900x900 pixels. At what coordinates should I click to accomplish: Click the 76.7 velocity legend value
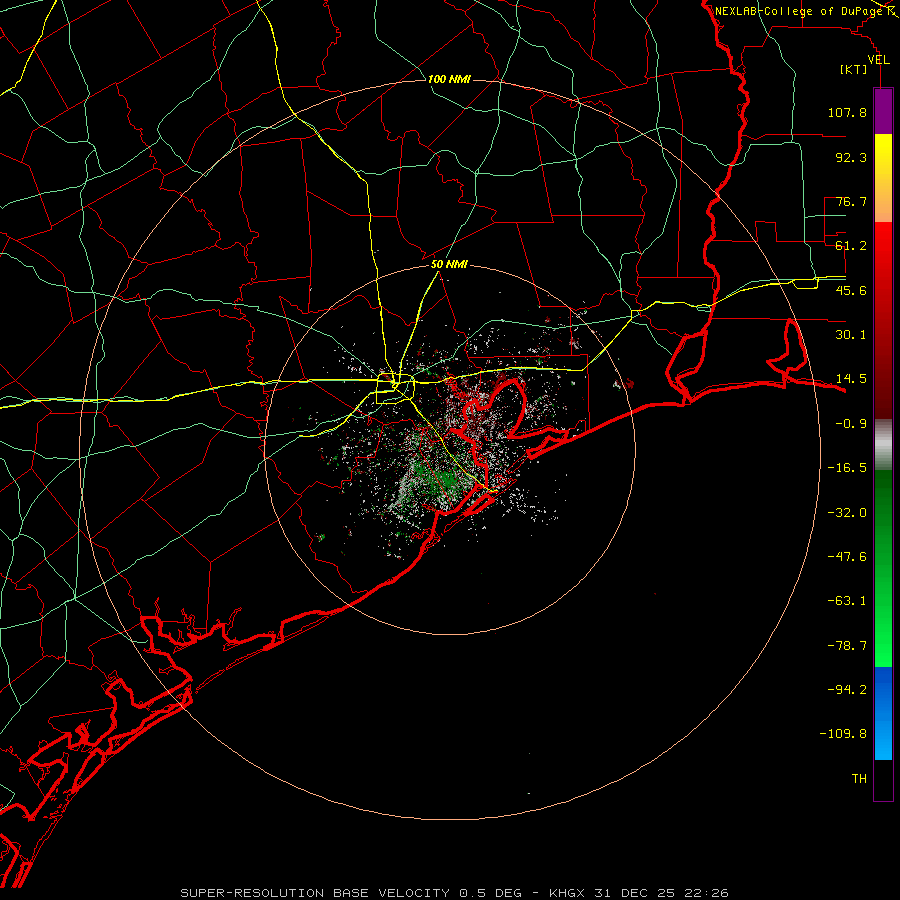tap(851, 201)
